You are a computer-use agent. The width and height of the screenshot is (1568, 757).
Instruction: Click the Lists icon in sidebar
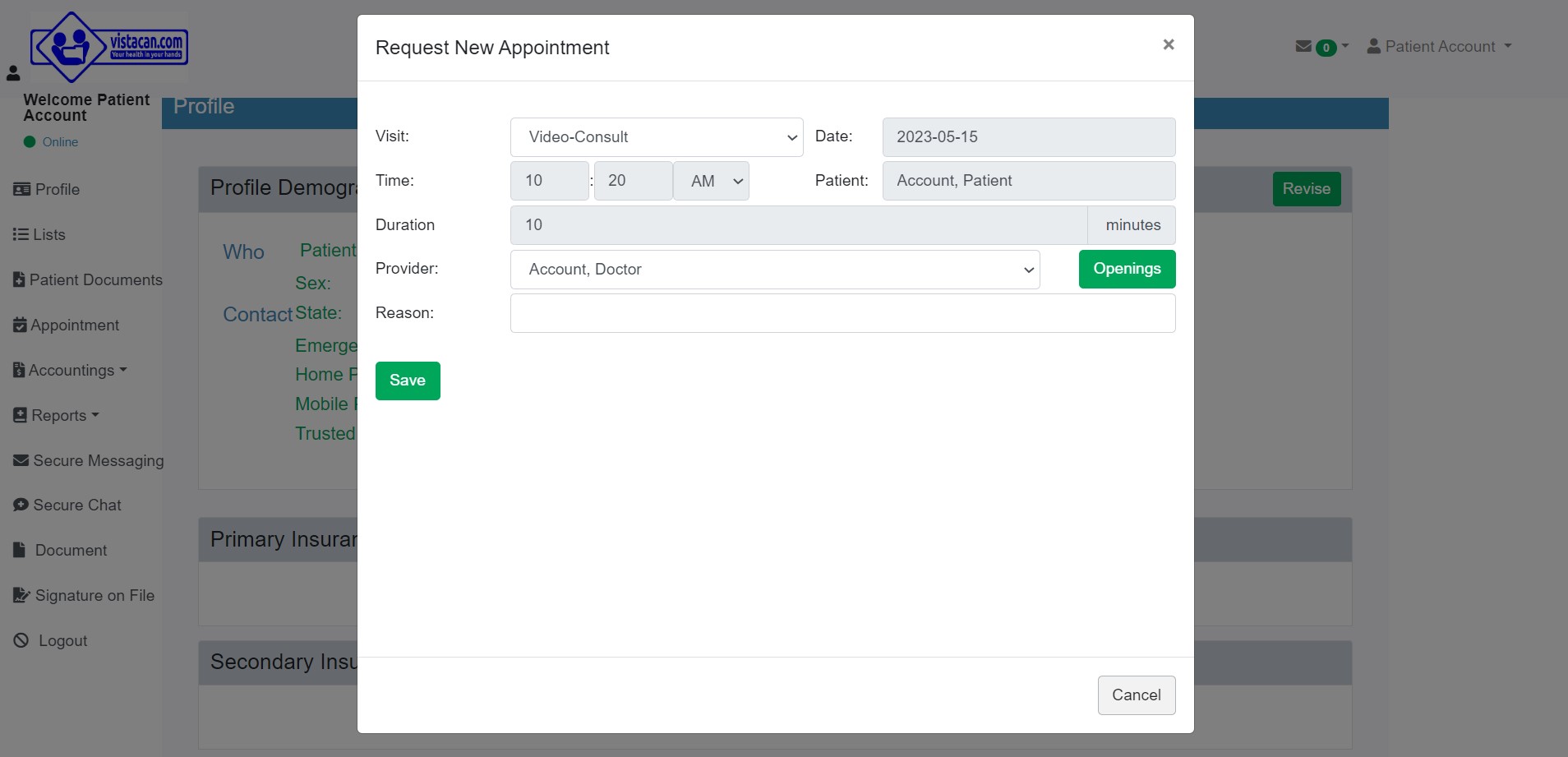[21, 234]
